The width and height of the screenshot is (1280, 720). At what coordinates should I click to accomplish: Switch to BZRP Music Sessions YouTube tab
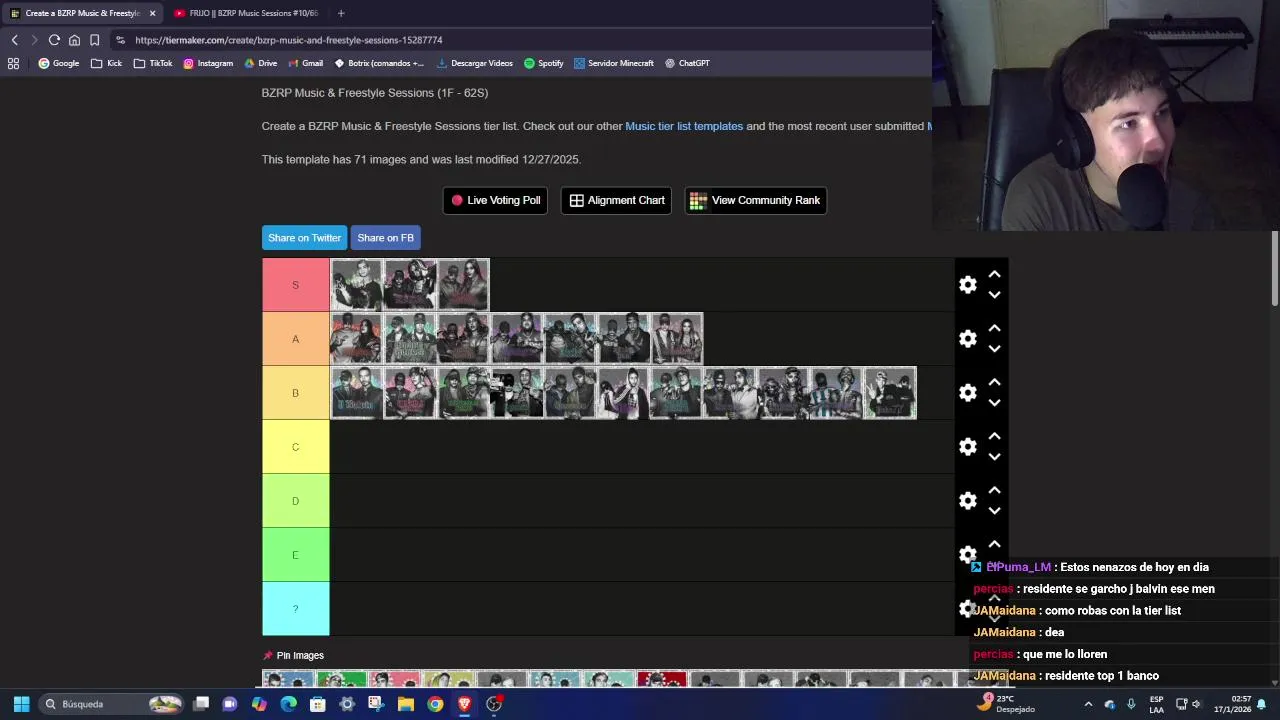pos(245,13)
